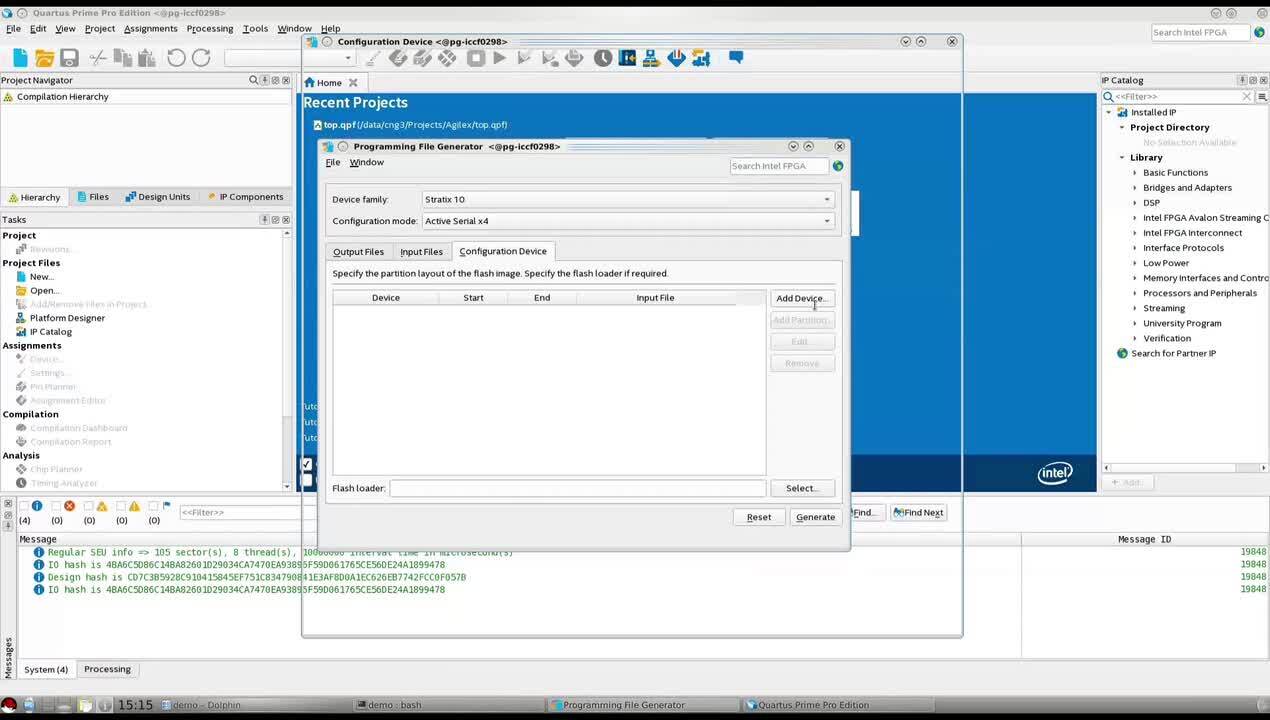1270x720 pixels.
Task: Click the Programmer icon in toolbar
Action: point(676,58)
